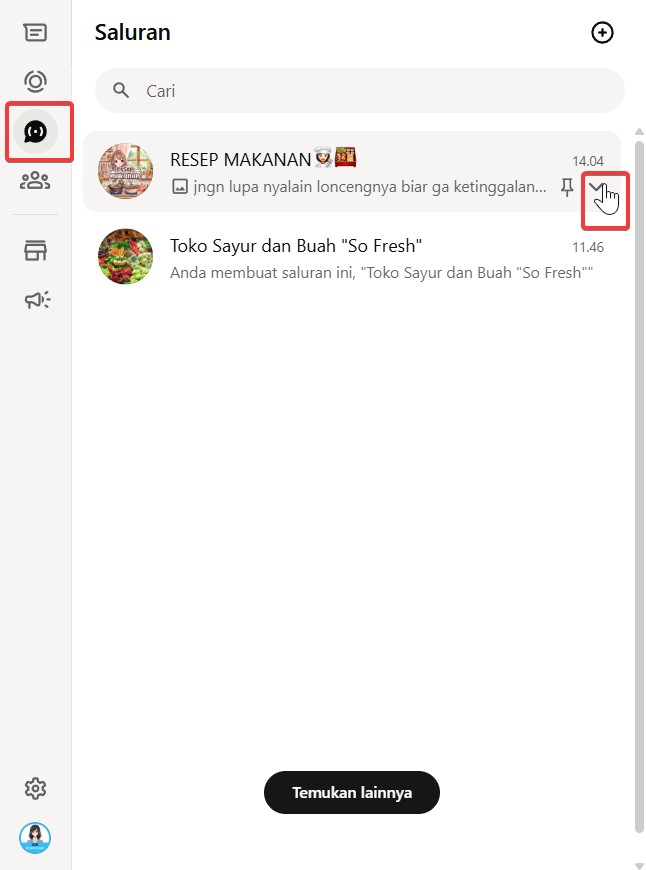646x870 pixels.
Task: Click the scroll down arrow at bottom
Action: tap(639, 864)
